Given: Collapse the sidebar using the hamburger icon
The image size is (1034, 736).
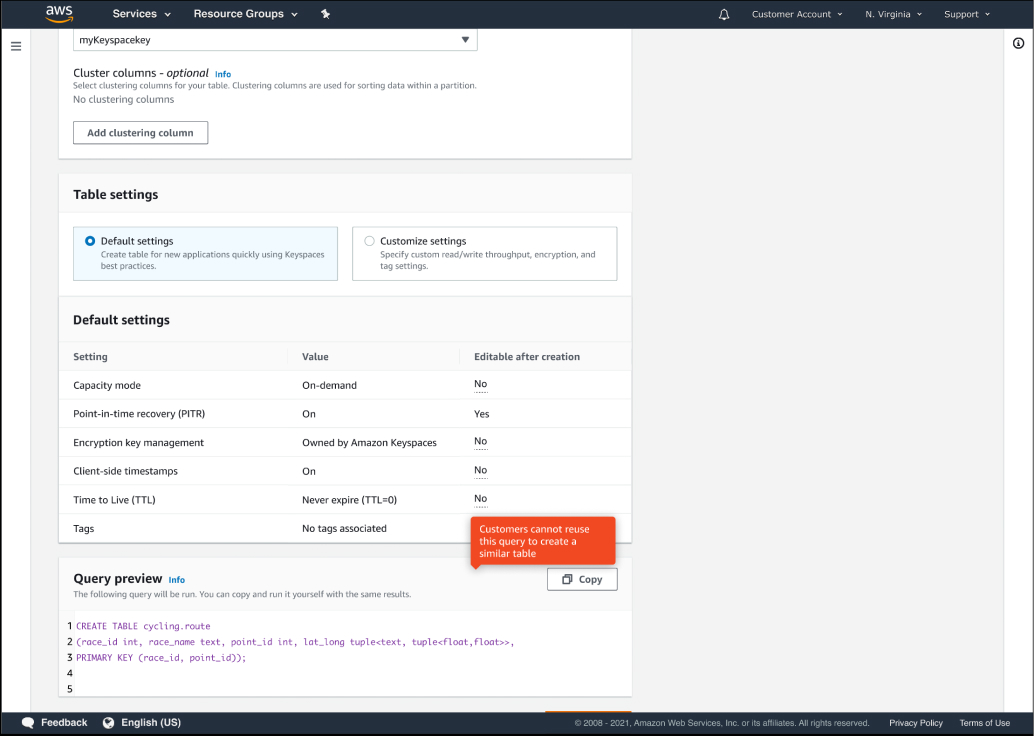Looking at the screenshot, I should tap(15, 45).
